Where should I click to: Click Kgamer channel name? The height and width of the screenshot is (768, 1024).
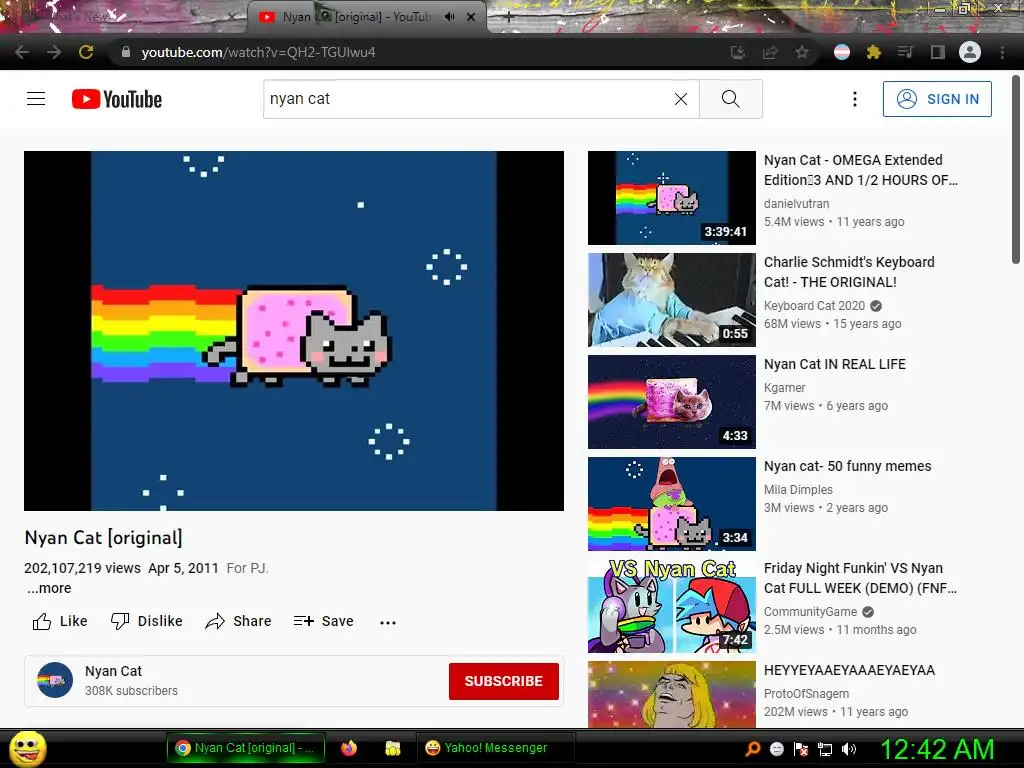click(784, 388)
